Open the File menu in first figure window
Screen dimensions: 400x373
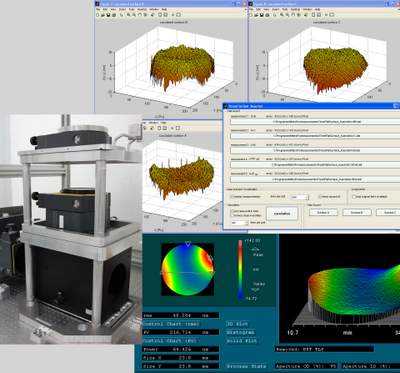[x=98, y=10]
